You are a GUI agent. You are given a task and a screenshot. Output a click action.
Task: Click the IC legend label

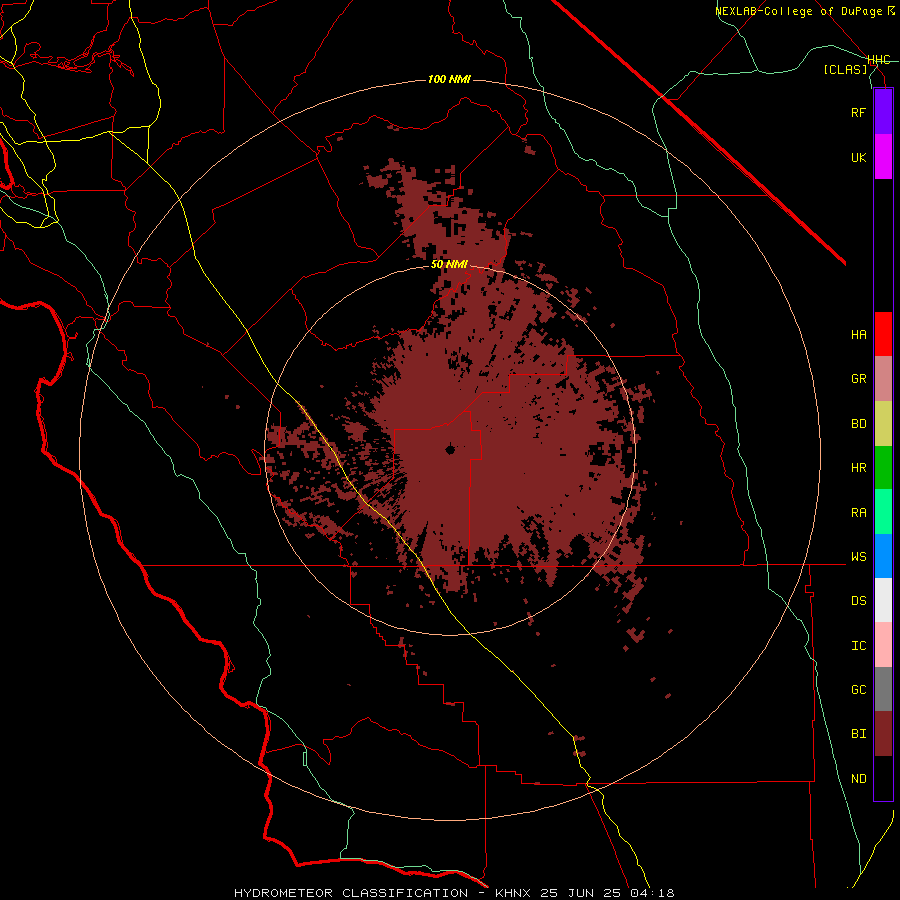click(x=858, y=646)
